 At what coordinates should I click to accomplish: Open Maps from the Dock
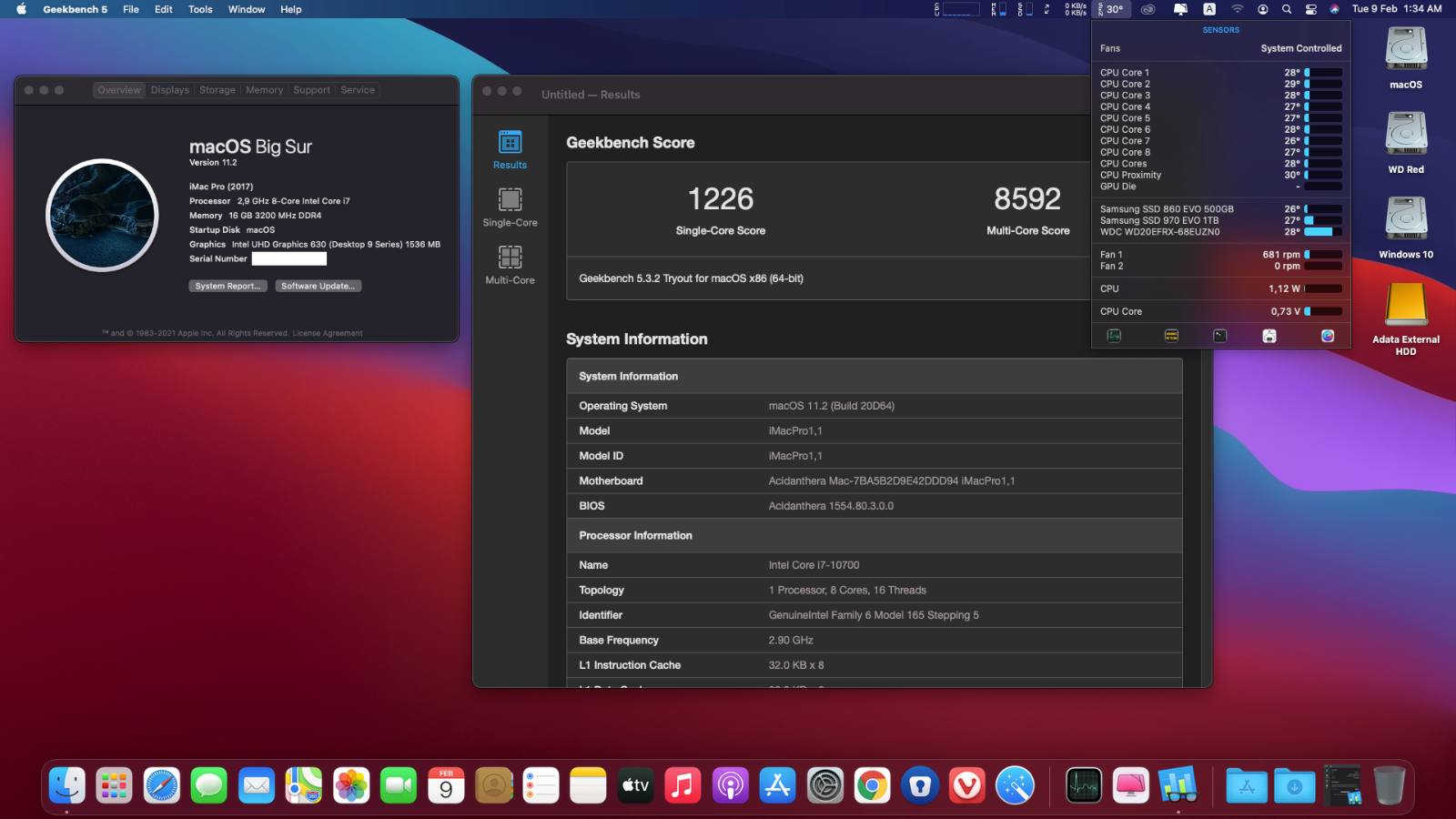[x=304, y=785]
